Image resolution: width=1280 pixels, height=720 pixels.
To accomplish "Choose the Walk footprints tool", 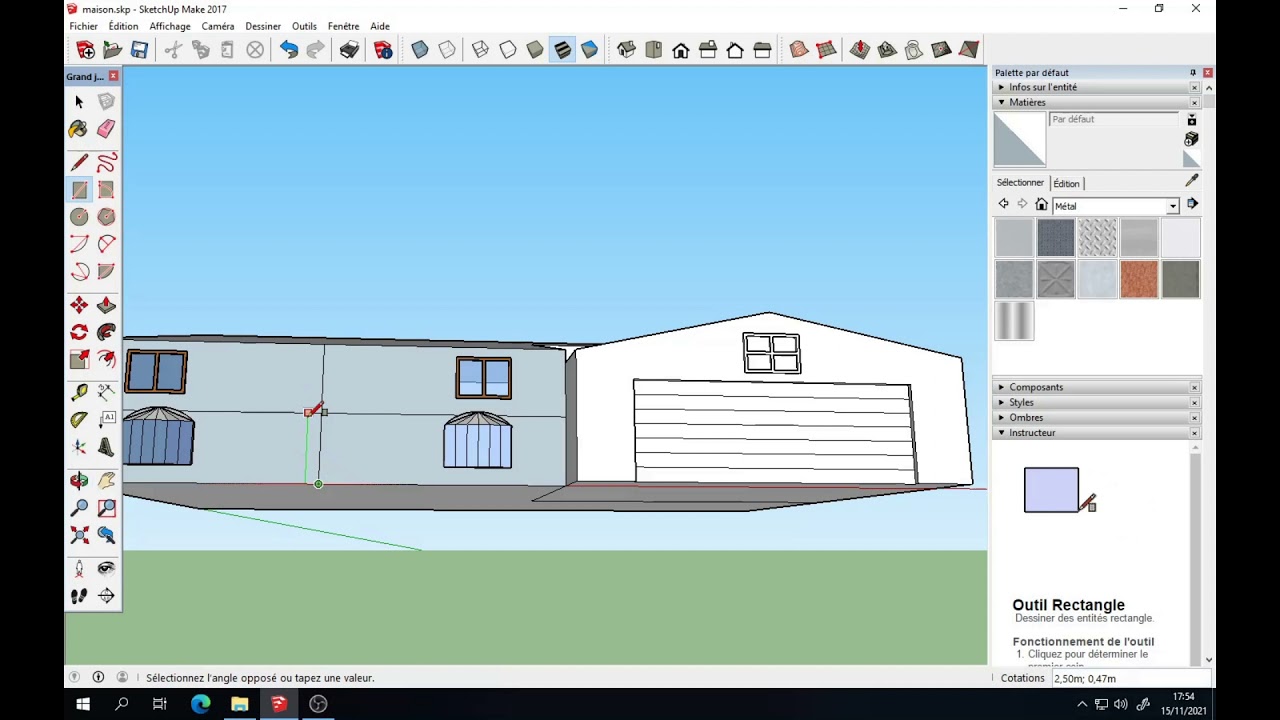I will click(79, 596).
